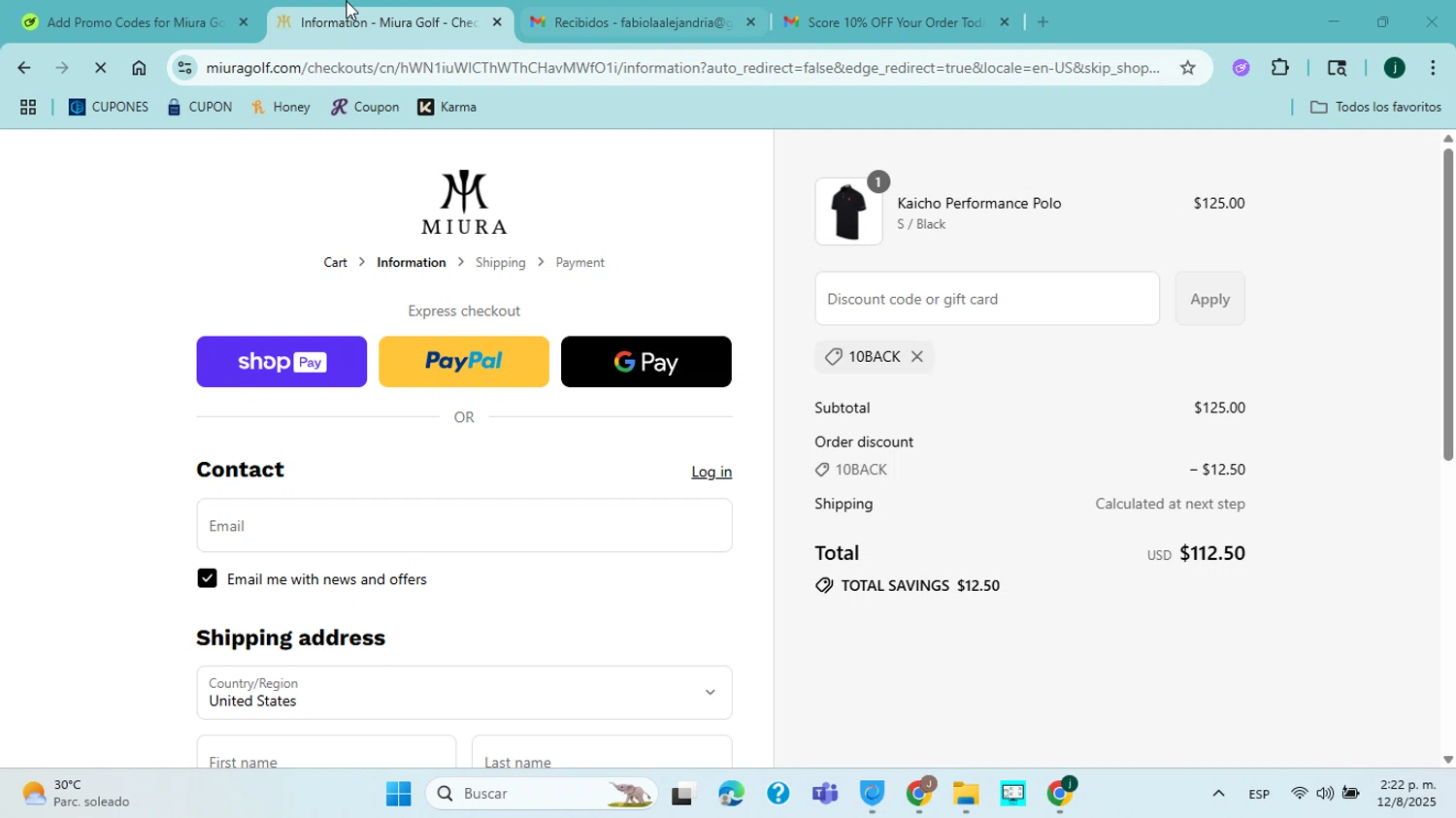The height and width of the screenshot is (818, 1456).
Task: Open Microsoft Teams from taskbar
Action: [825, 794]
